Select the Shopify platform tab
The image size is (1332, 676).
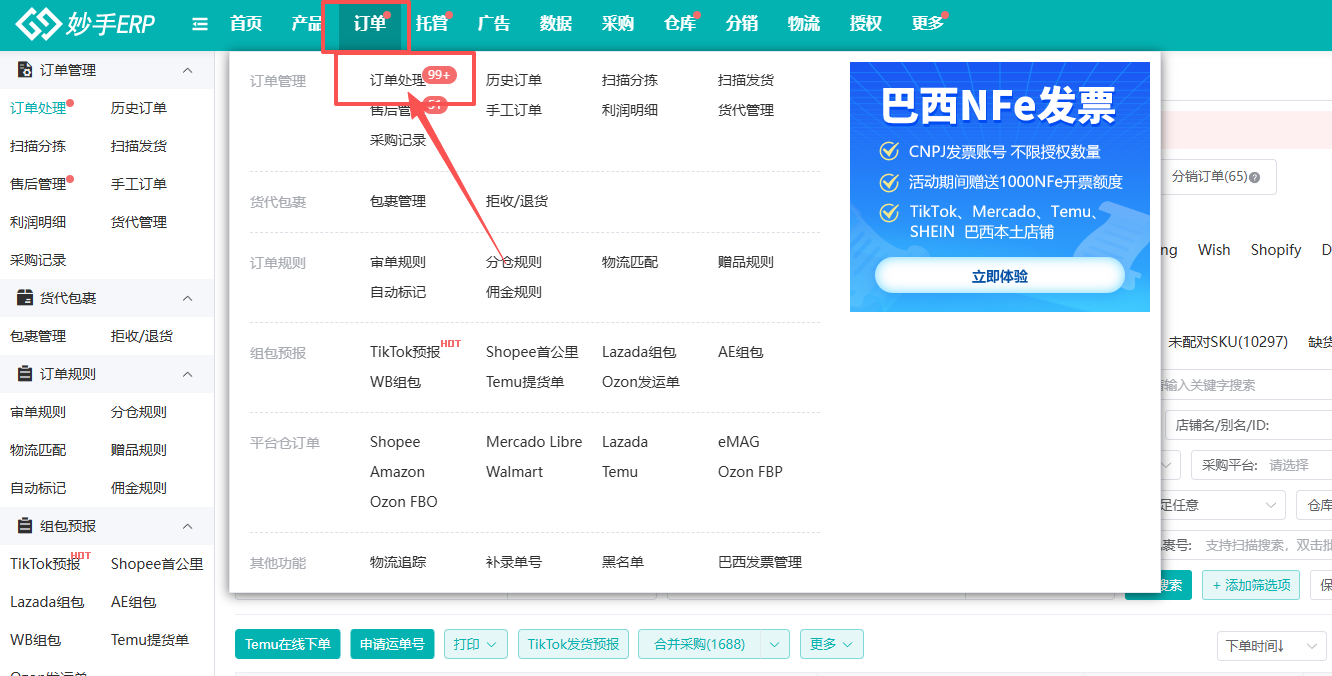click(x=1276, y=250)
